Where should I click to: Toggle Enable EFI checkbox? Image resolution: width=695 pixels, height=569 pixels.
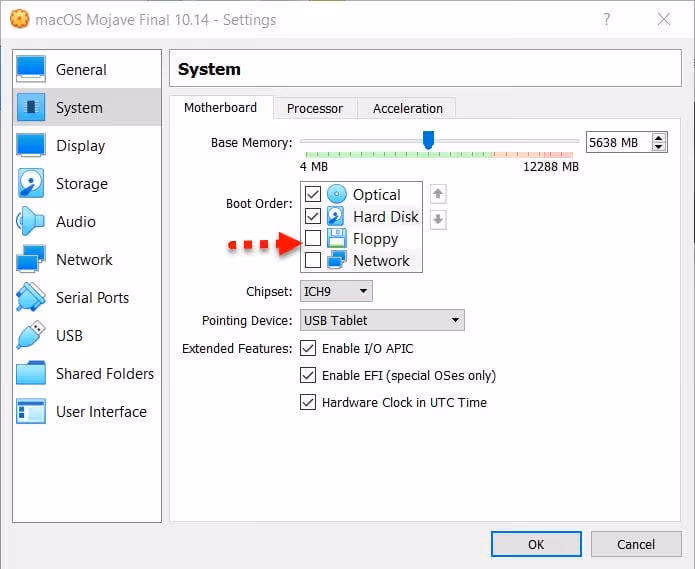click(x=308, y=375)
